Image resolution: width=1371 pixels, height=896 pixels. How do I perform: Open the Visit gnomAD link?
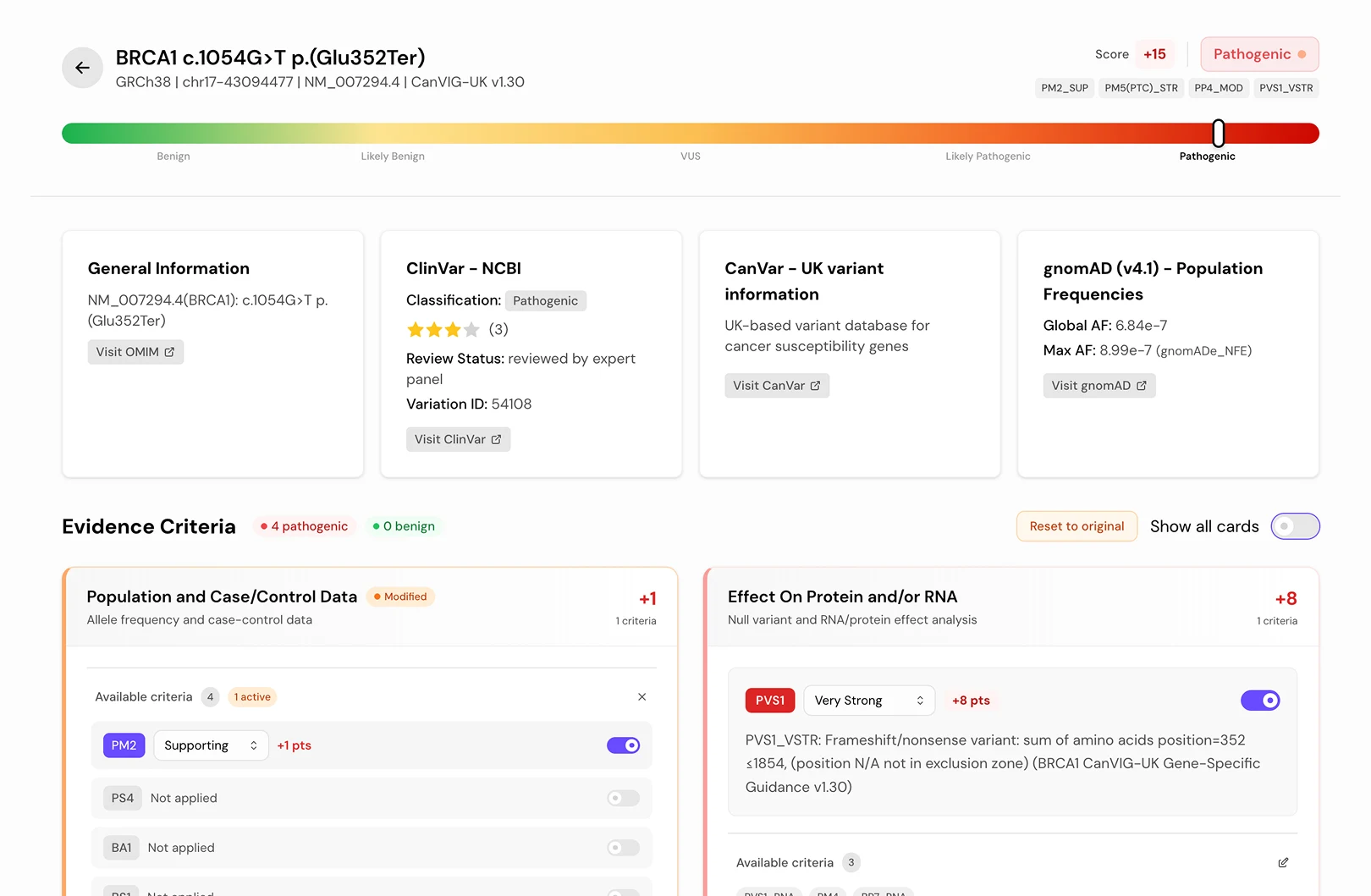[1099, 386]
